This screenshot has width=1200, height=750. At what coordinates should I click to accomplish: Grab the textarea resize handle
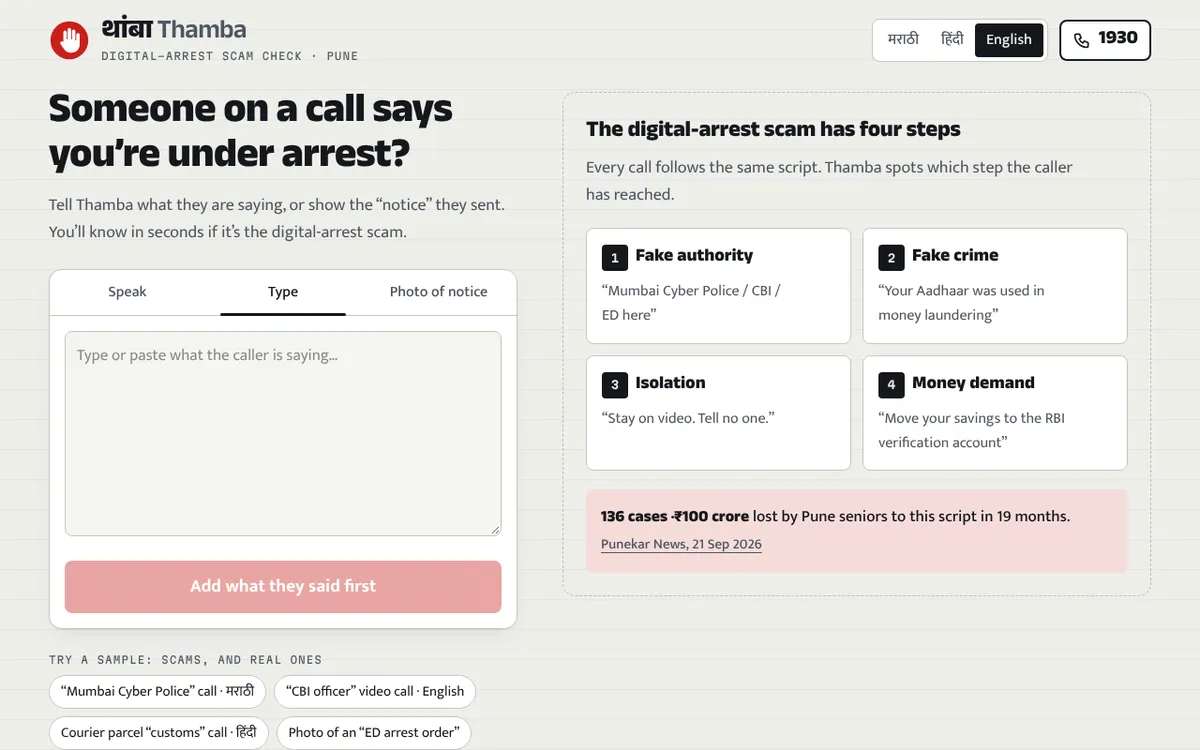[494, 529]
